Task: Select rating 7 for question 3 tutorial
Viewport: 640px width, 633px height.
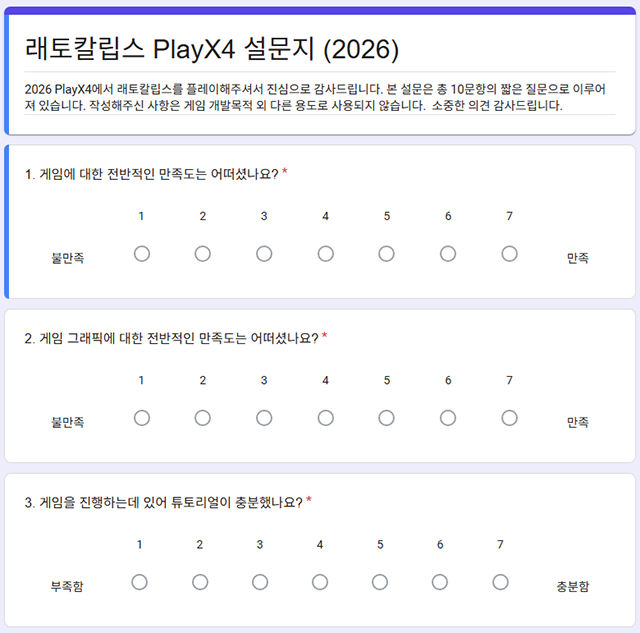Action: (500, 582)
